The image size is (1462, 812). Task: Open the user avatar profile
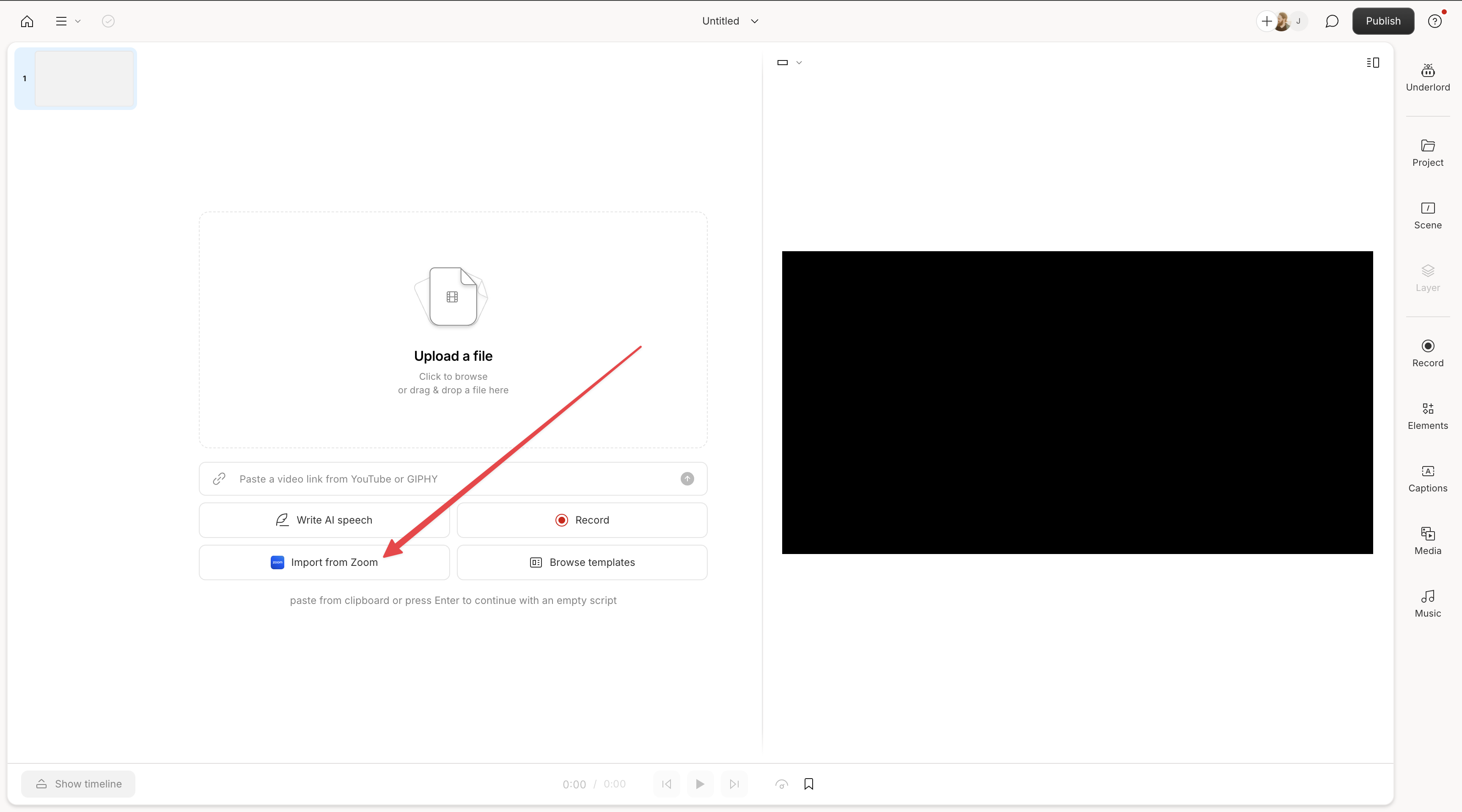(1282, 22)
